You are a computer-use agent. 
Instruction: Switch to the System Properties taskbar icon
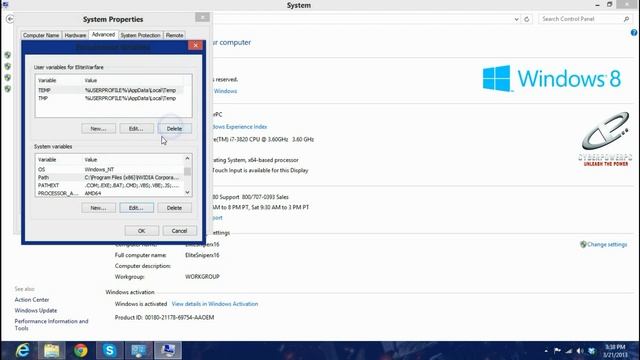tap(168, 351)
